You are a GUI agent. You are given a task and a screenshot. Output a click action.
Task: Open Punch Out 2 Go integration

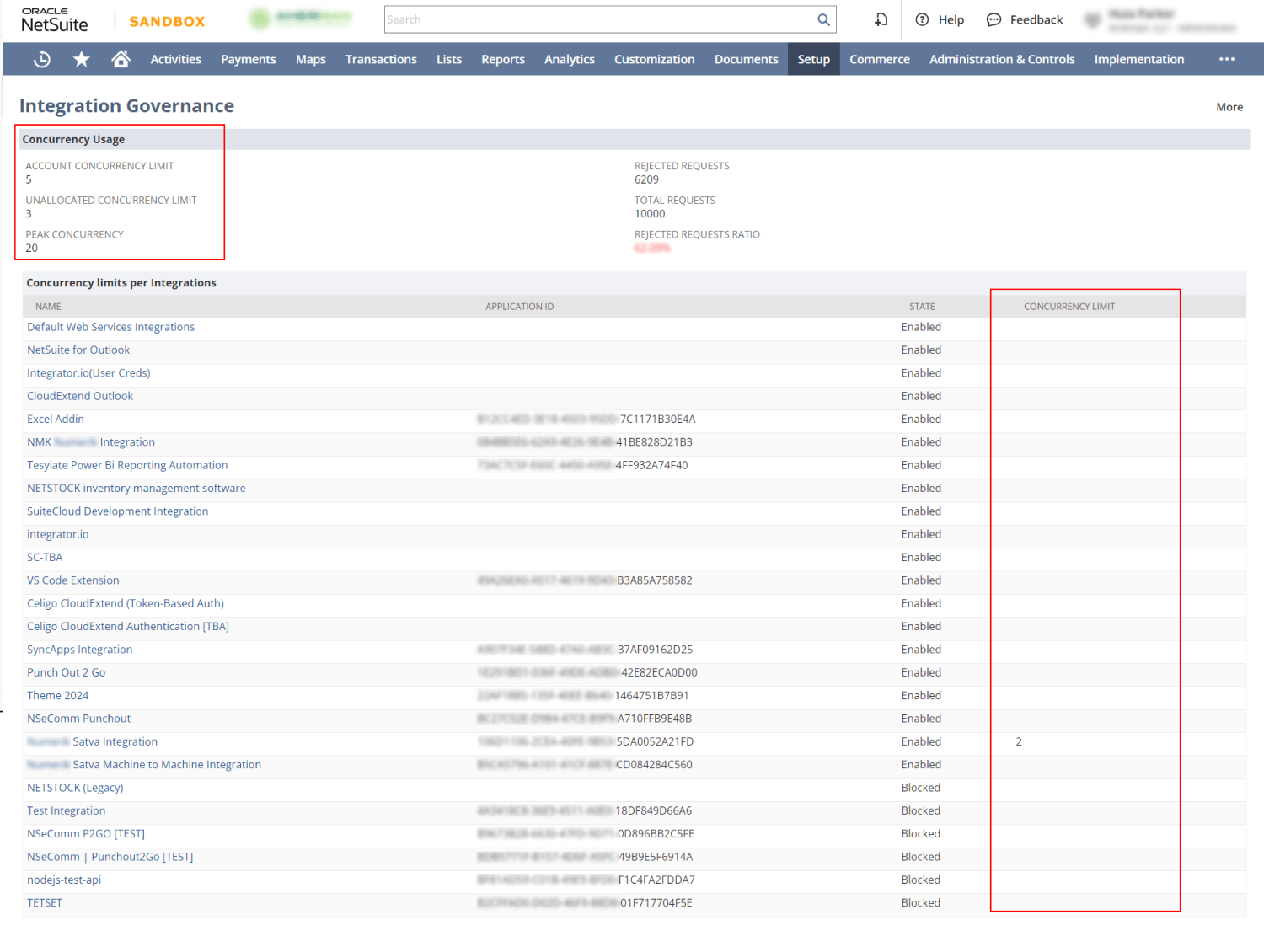click(x=66, y=672)
